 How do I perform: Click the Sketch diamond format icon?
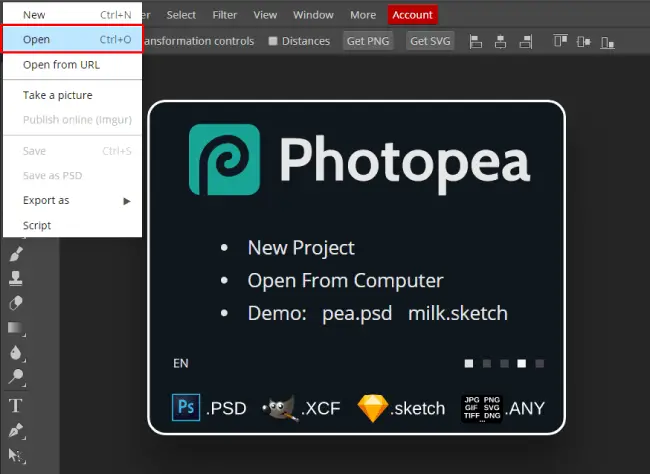[x=373, y=408]
